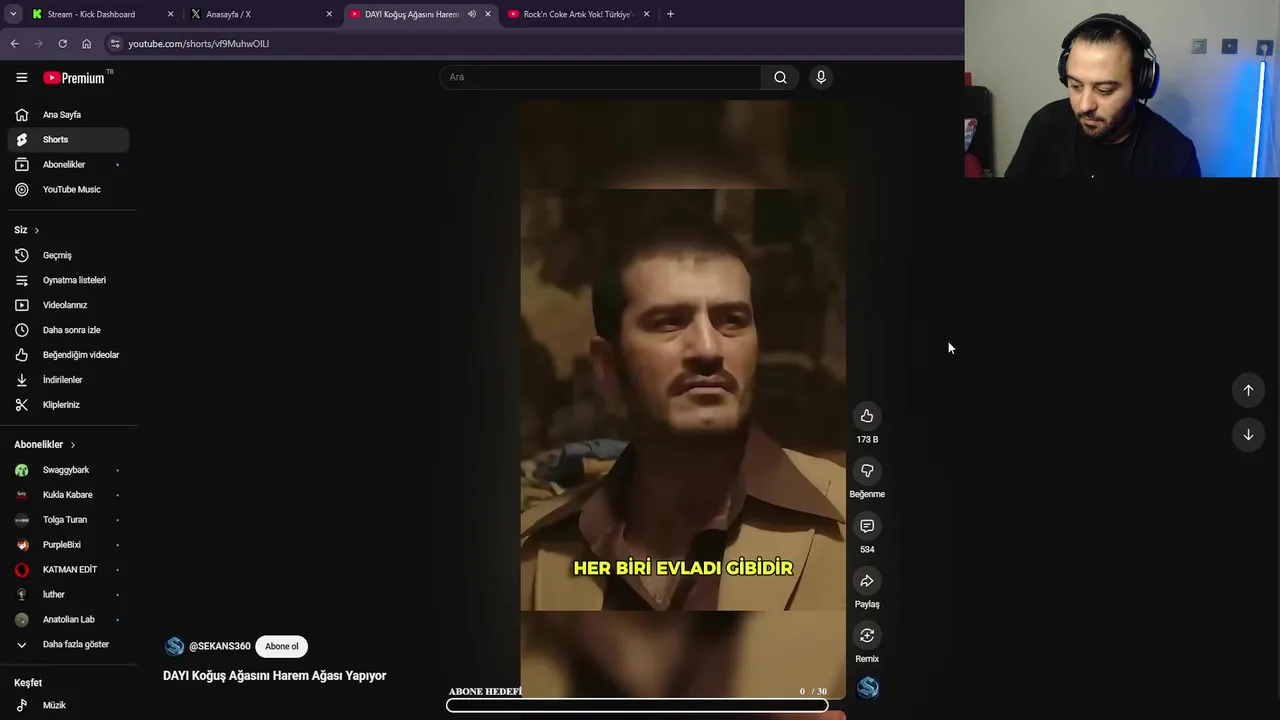Open İndirilenler downloads
Viewport: 1280px width, 720px height.
68,380
